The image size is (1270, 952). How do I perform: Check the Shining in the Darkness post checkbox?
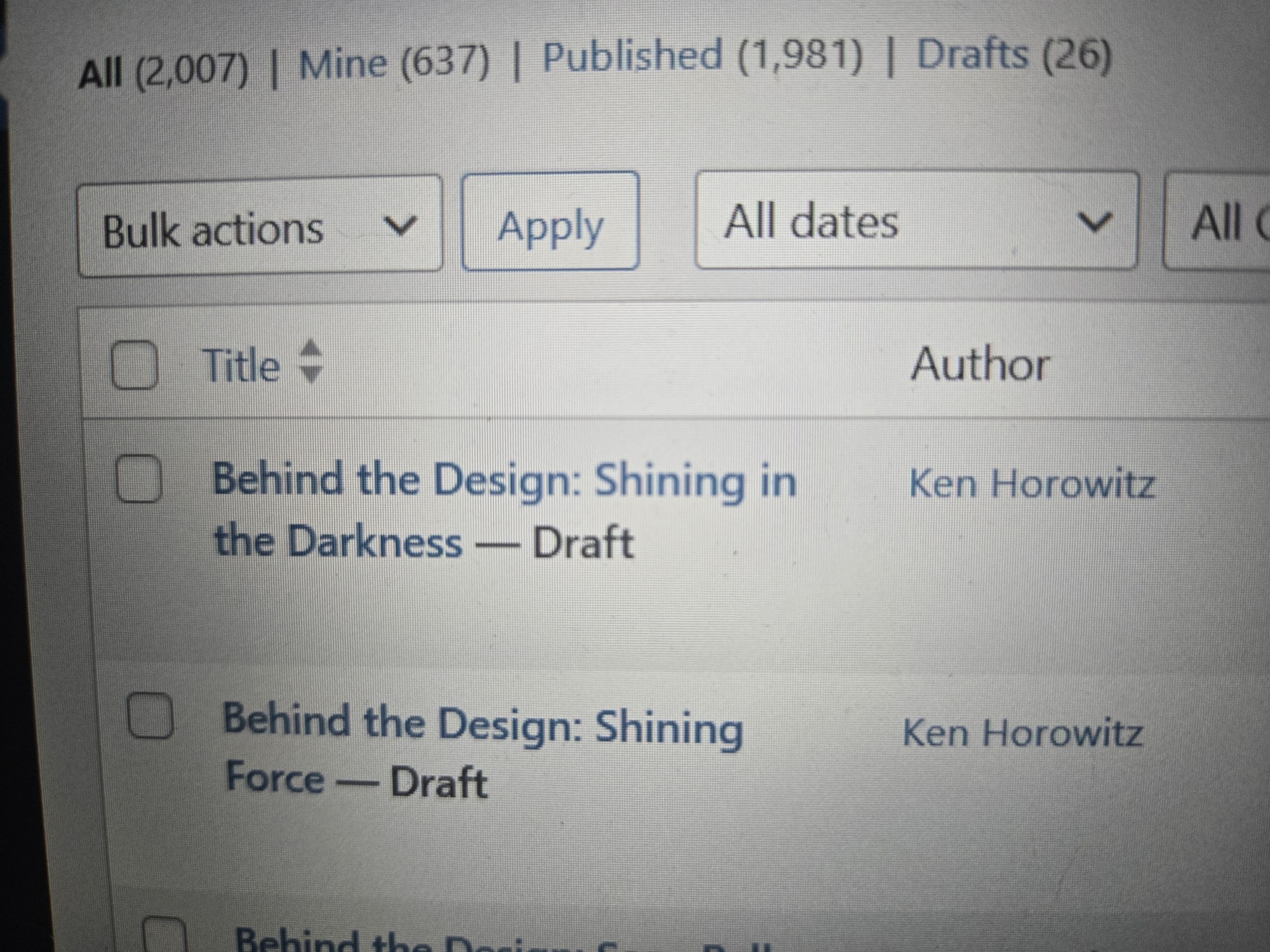coord(138,479)
